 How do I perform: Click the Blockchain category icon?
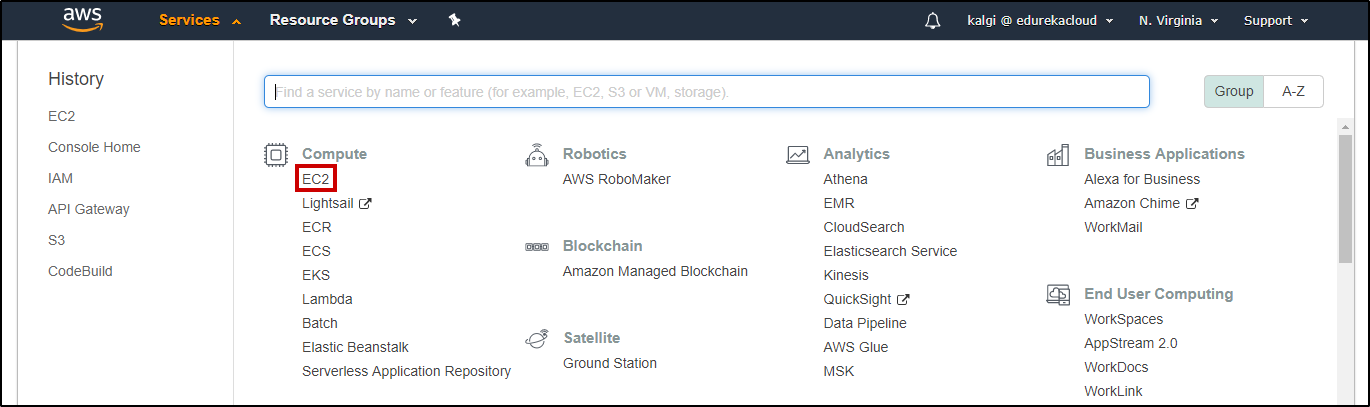(x=537, y=246)
